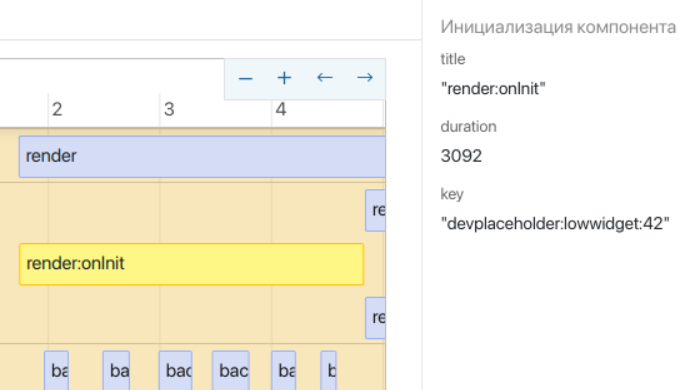
Task: Click axis tick label '3'
Action: [169, 109]
